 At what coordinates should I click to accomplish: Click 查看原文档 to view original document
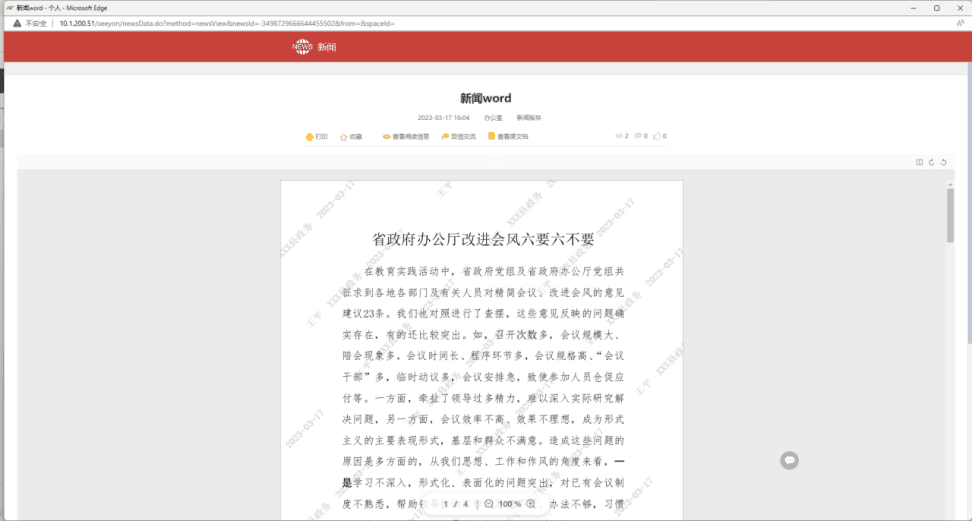tap(508, 137)
